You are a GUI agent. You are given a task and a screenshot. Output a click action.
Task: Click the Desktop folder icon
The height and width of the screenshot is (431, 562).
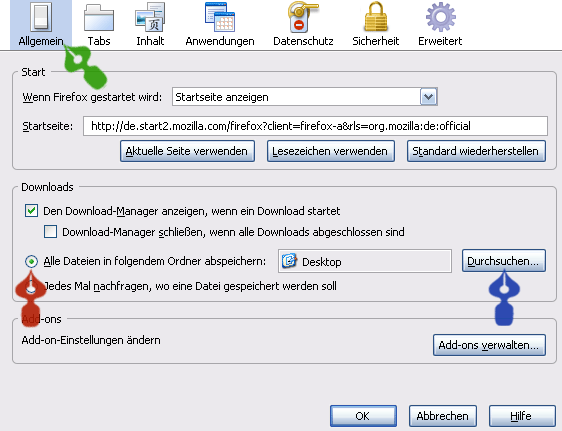(x=289, y=261)
